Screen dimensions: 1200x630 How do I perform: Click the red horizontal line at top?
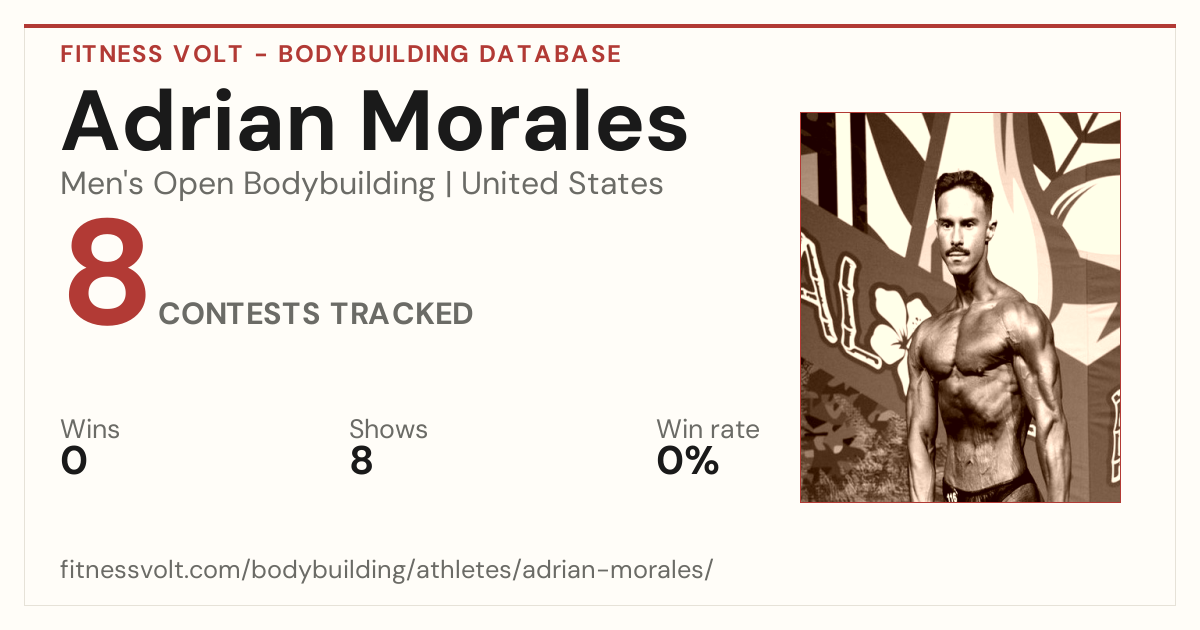point(600,26)
